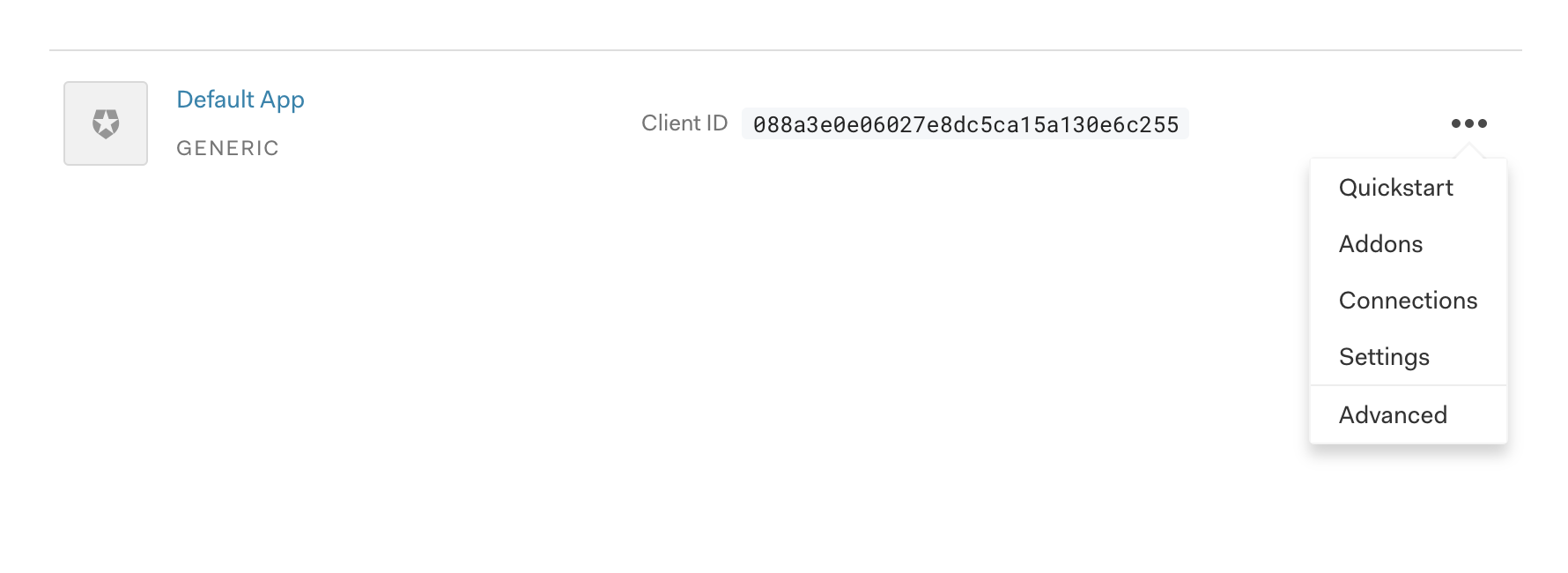Select Addons in the dropdown menu
Image resolution: width=1568 pixels, height=573 pixels.
(x=1380, y=244)
